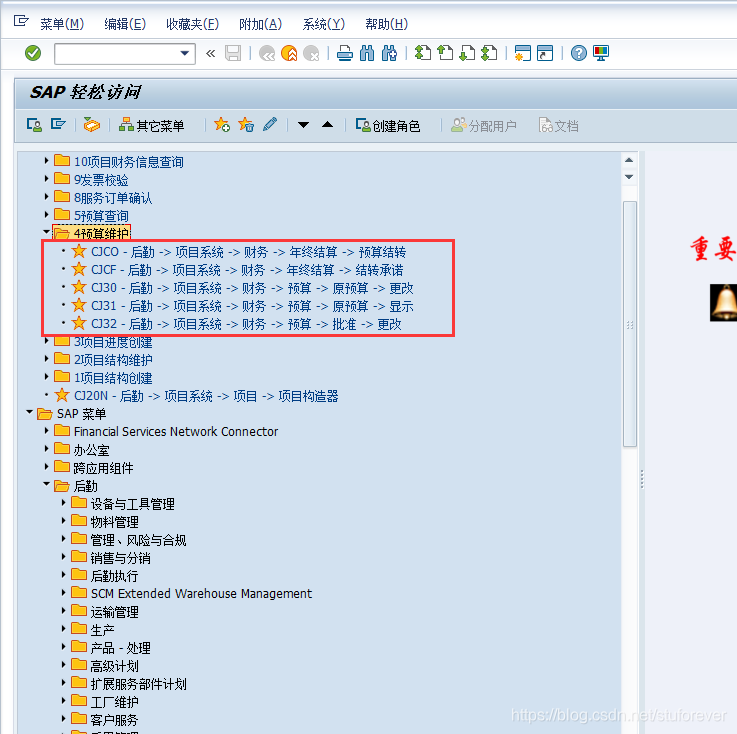Image resolution: width=737 pixels, height=734 pixels.
Task: Click the Change Favorites pencil icon
Action: point(270,124)
